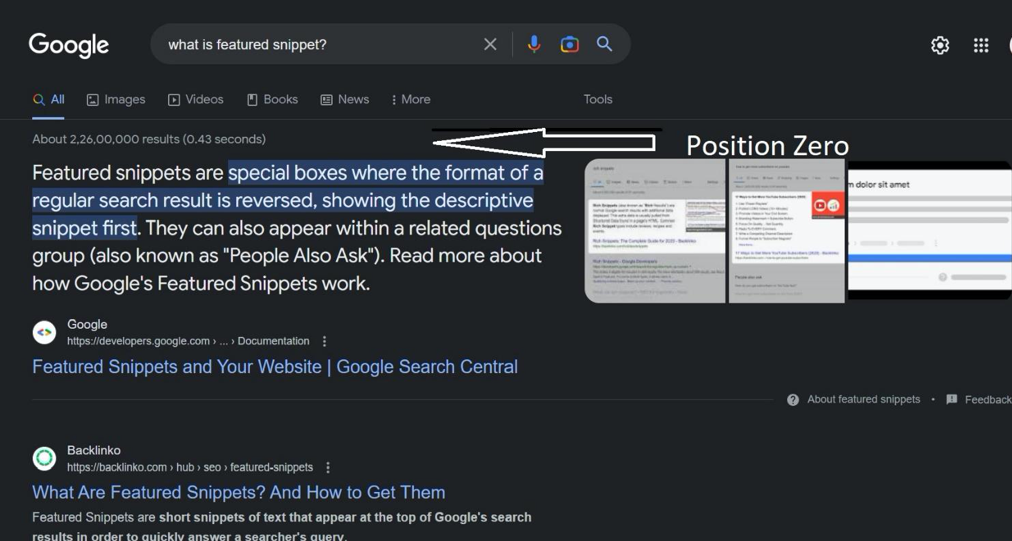Open What Are Featured Snippets link
Image resolution: width=1012 pixels, height=541 pixels.
tap(239, 493)
